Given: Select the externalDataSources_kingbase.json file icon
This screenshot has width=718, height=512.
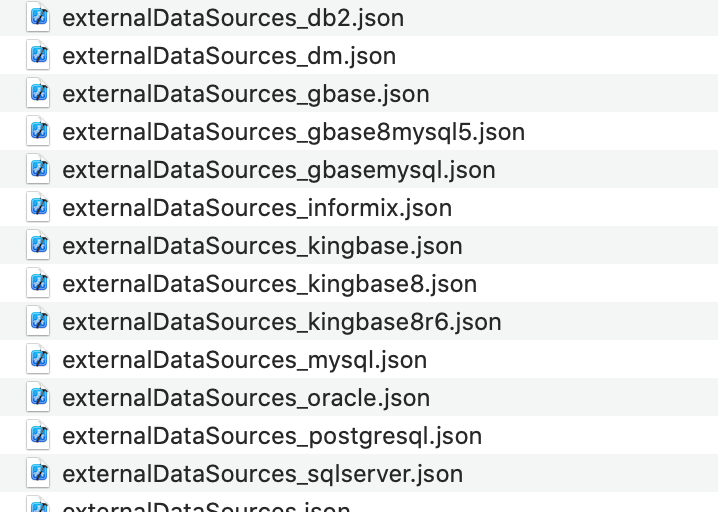Looking at the screenshot, I should tap(39, 245).
